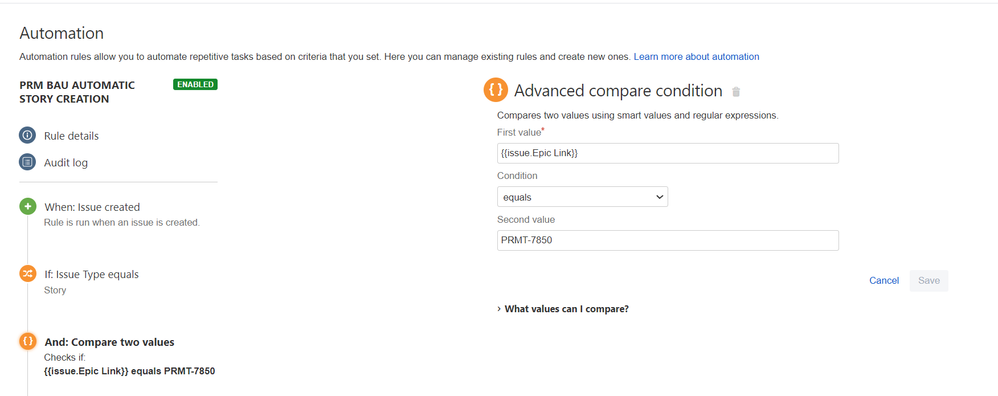Screen dimensions: 998x396
Task: Click the Second value field with PRMT-7850
Action: click(x=668, y=240)
